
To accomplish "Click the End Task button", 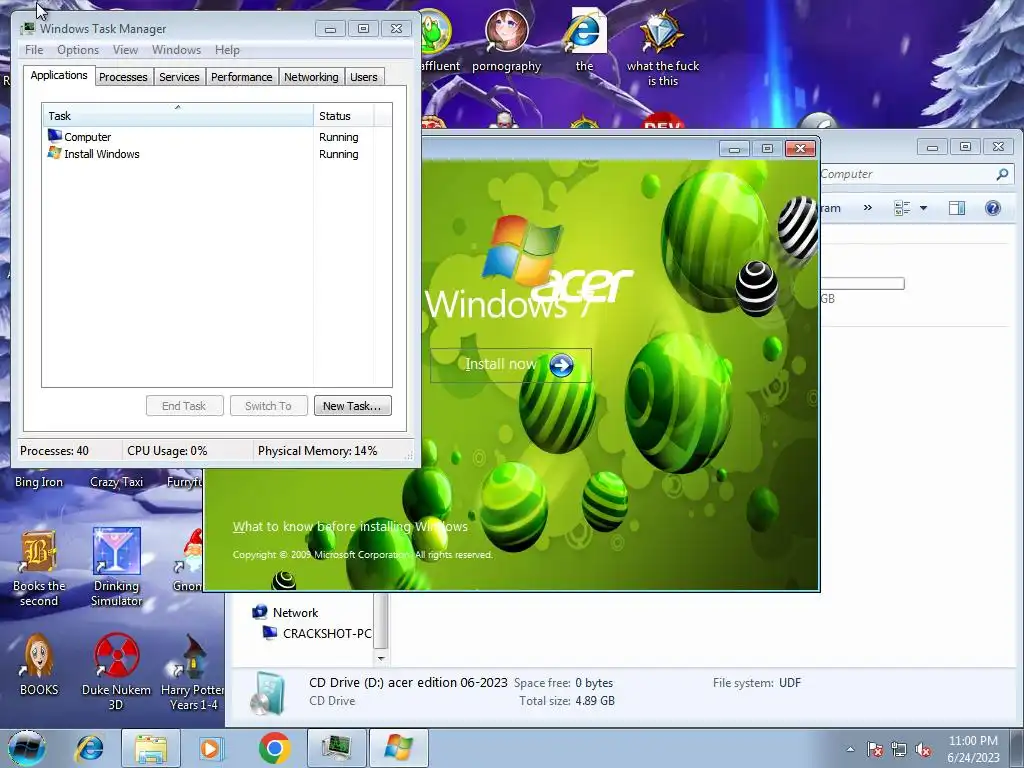I will click(184, 406).
